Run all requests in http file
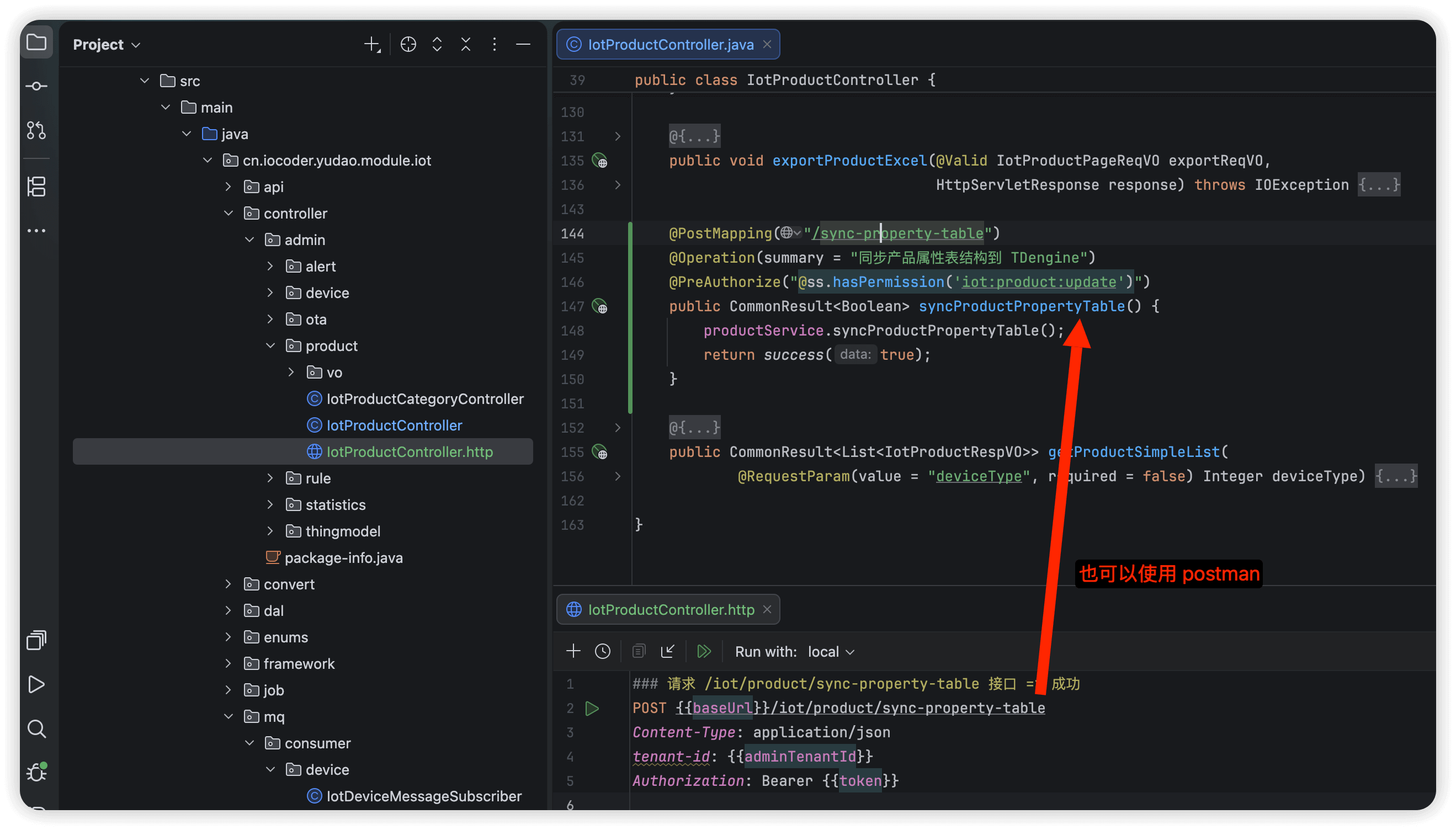1456x830 pixels. (x=704, y=651)
